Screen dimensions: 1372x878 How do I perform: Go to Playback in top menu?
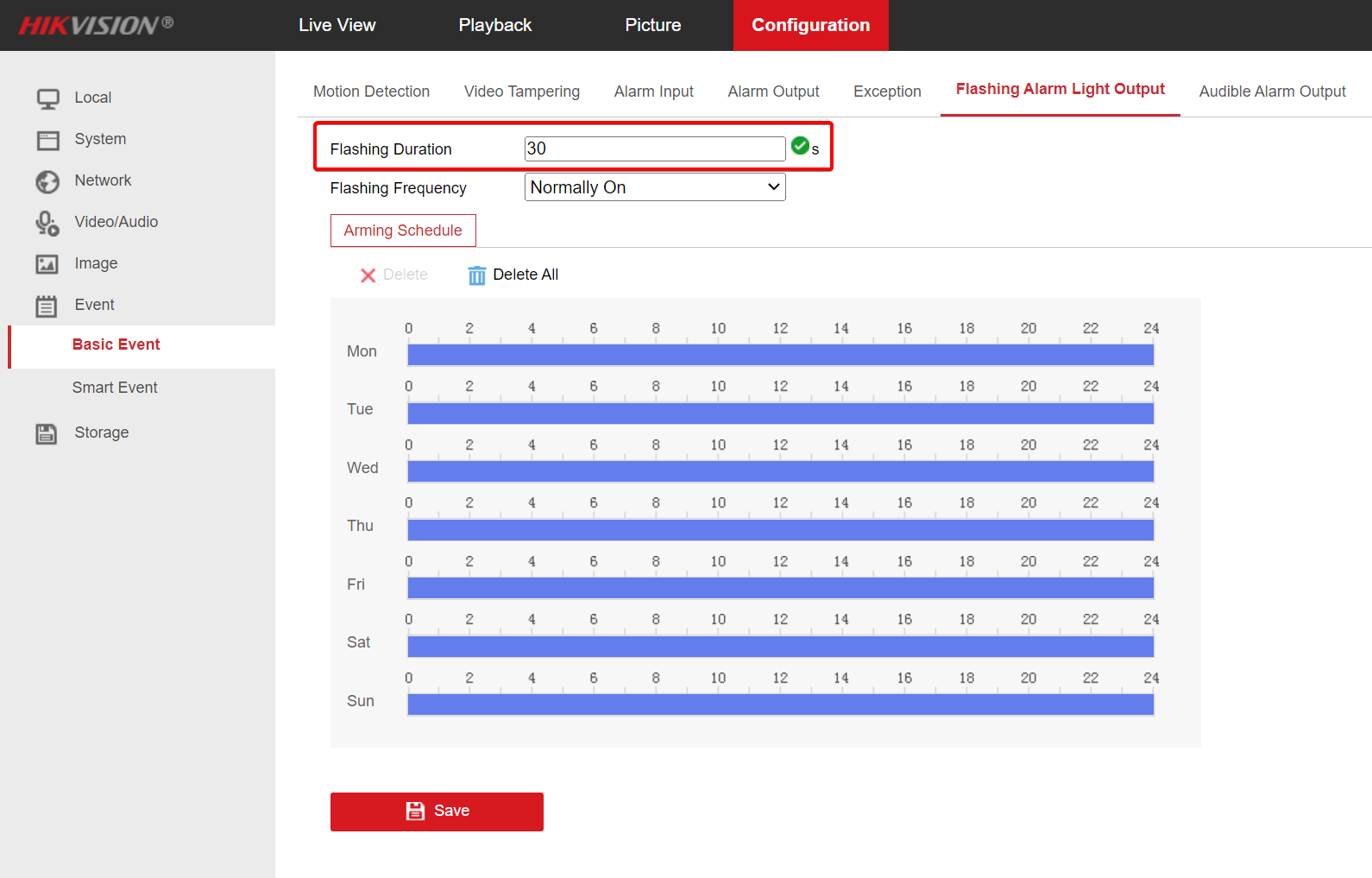(494, 25)
